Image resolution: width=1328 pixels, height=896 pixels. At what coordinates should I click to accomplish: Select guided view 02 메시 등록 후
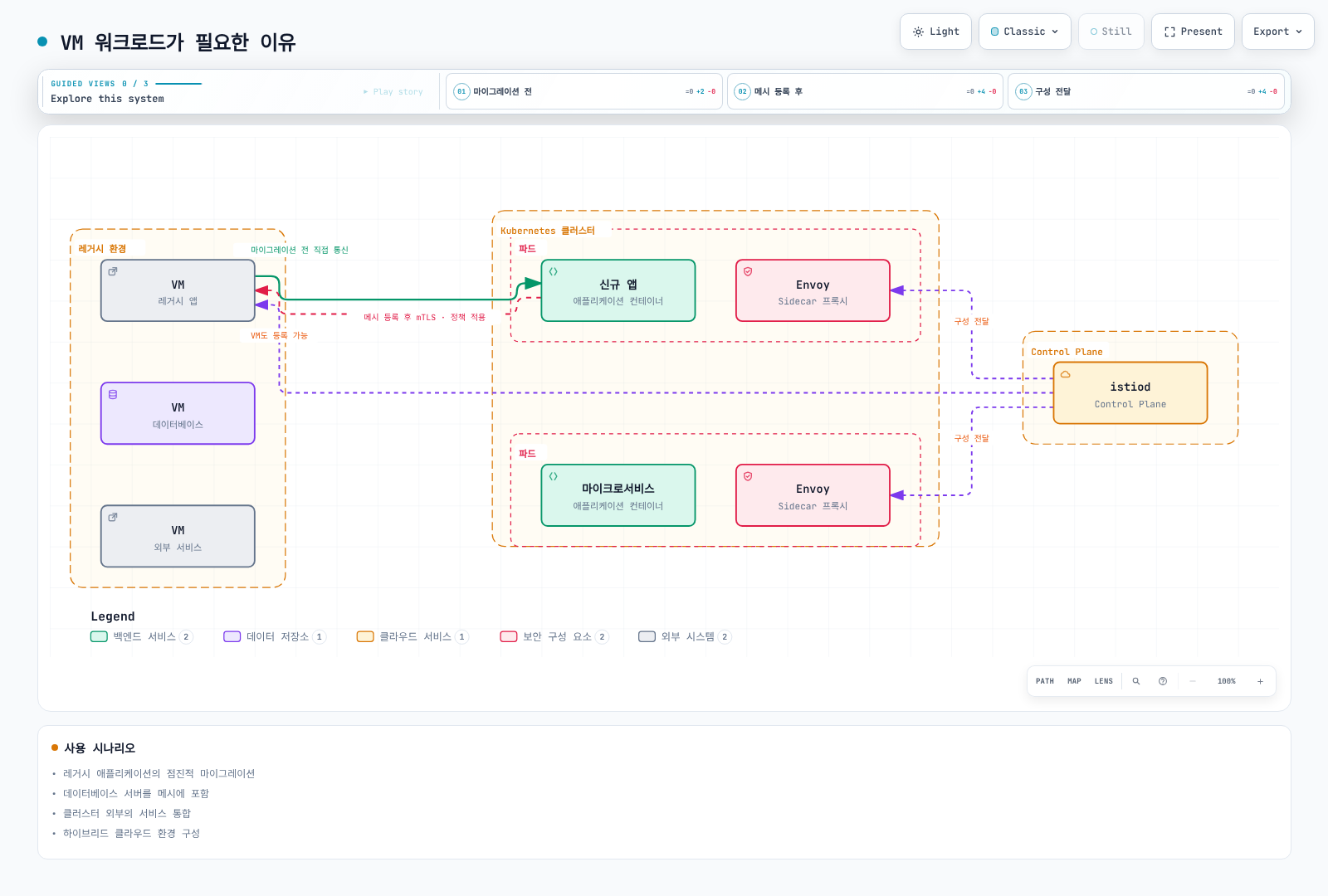(x=866, y=91)
